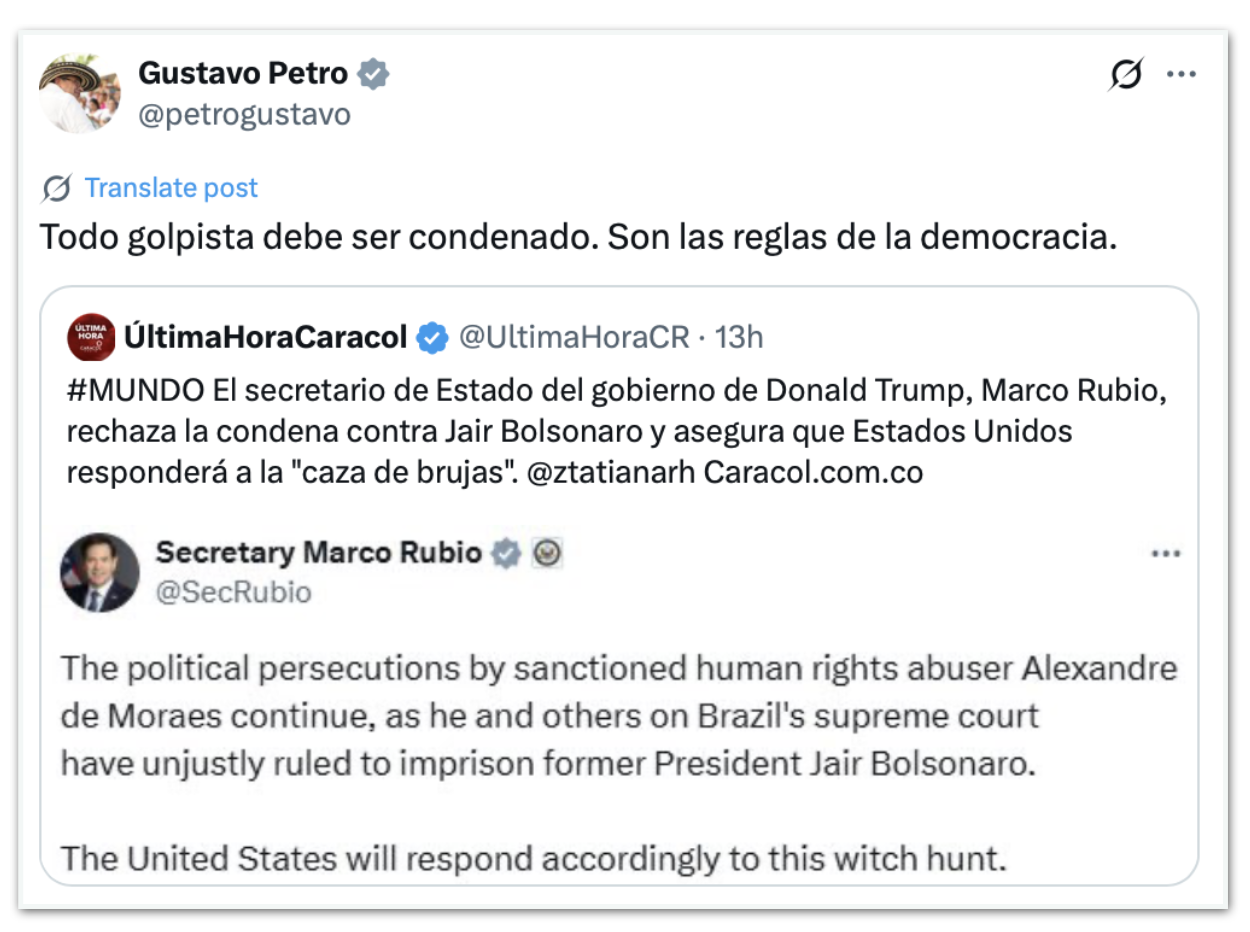Click Marco Rubio's profile photo
The image size is (1250, 932).
point(100,572)
